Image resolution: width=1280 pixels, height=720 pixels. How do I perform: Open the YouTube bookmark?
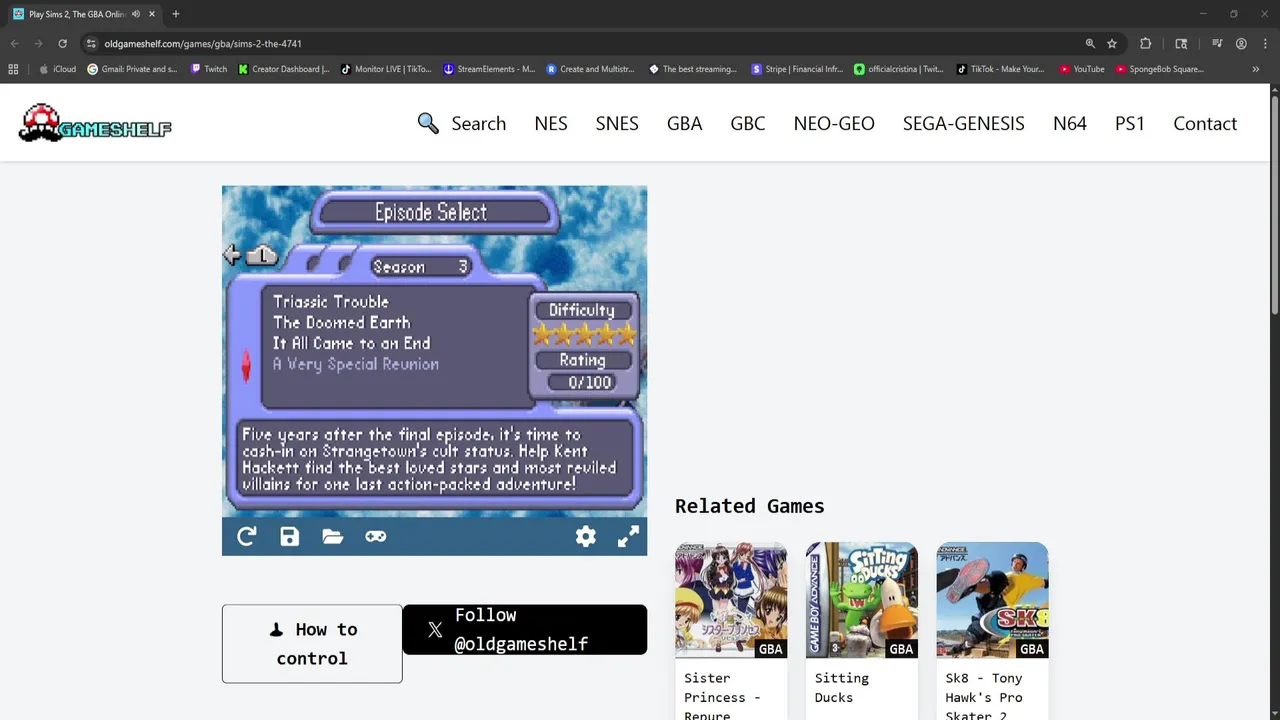(1082, 69)
